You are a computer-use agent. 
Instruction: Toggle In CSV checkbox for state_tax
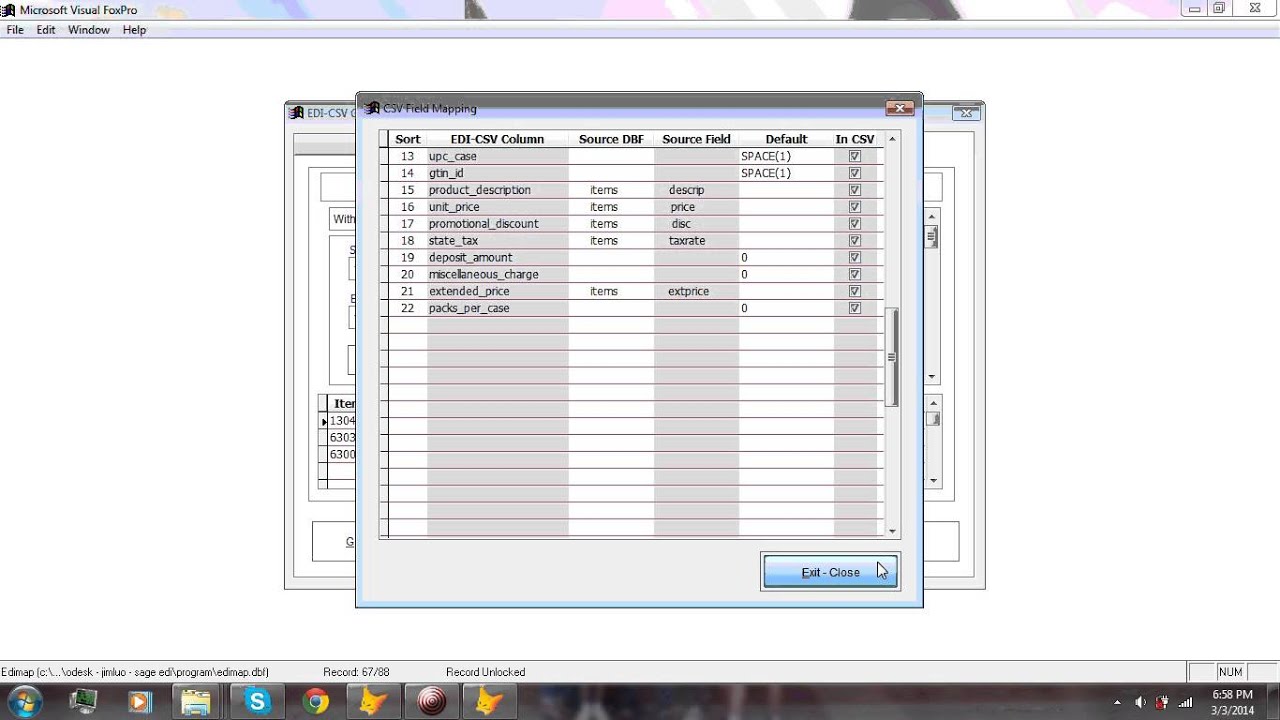point(855,241)
